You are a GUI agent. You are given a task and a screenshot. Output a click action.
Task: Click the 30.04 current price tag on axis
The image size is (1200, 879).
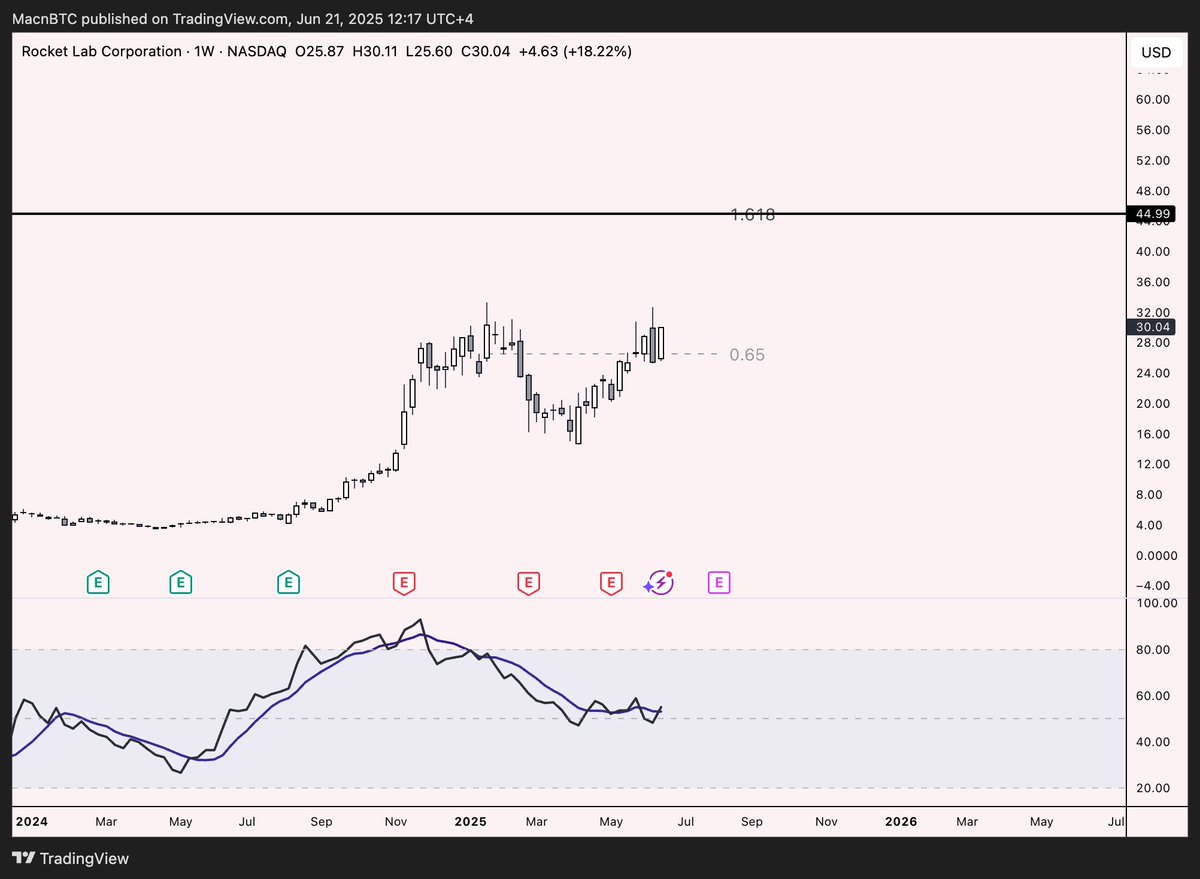point(1154,327)
